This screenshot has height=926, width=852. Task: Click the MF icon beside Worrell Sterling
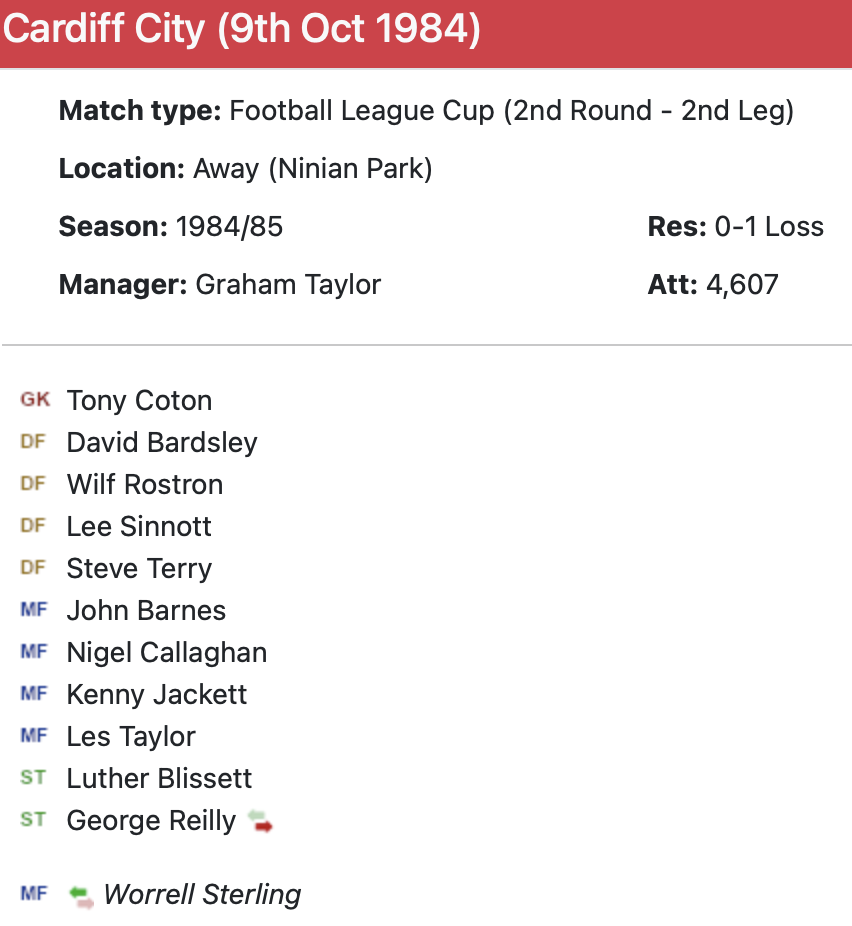34,894
